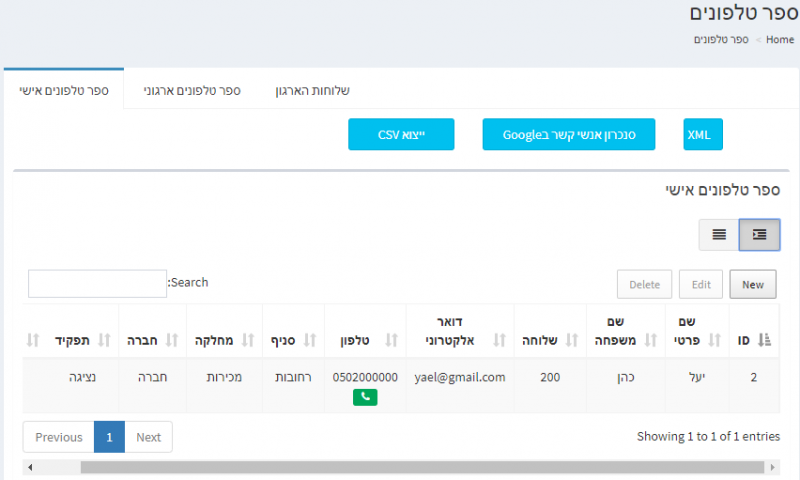Switch to compact list view icon
Viewport: 800px width, 480px height.
coord(718,234)
